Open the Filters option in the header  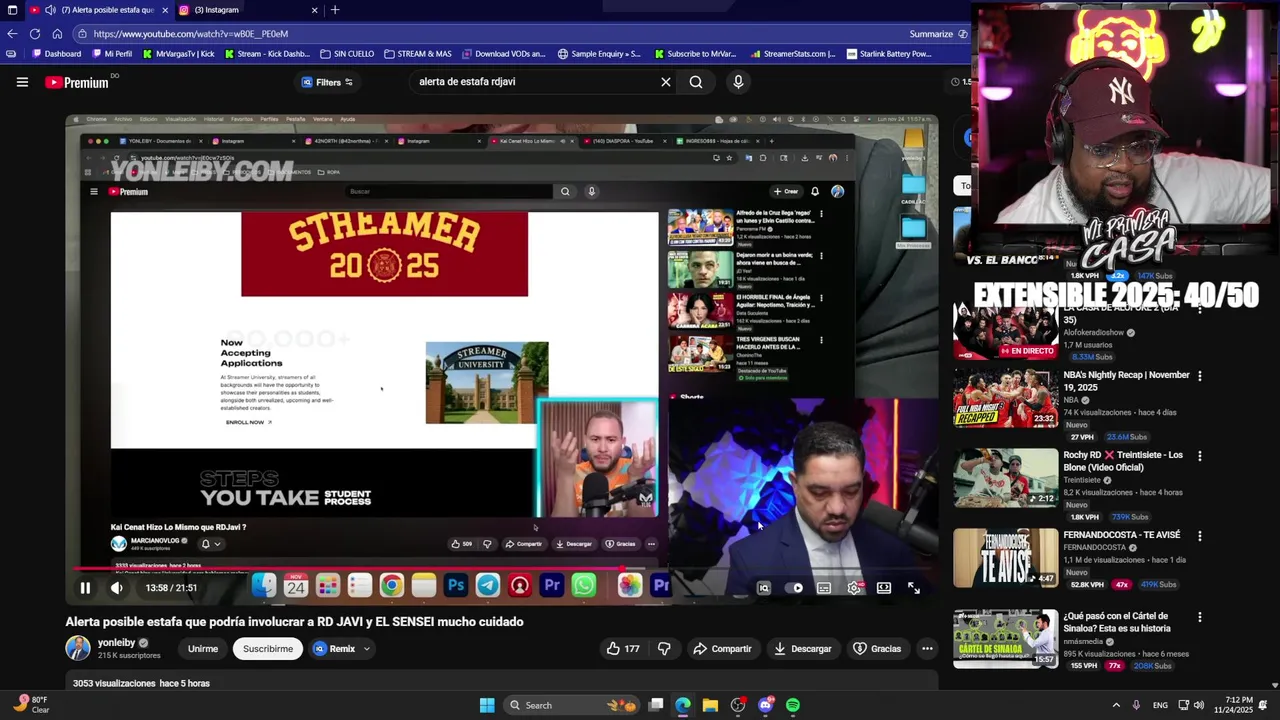click(x=327, y=82)
